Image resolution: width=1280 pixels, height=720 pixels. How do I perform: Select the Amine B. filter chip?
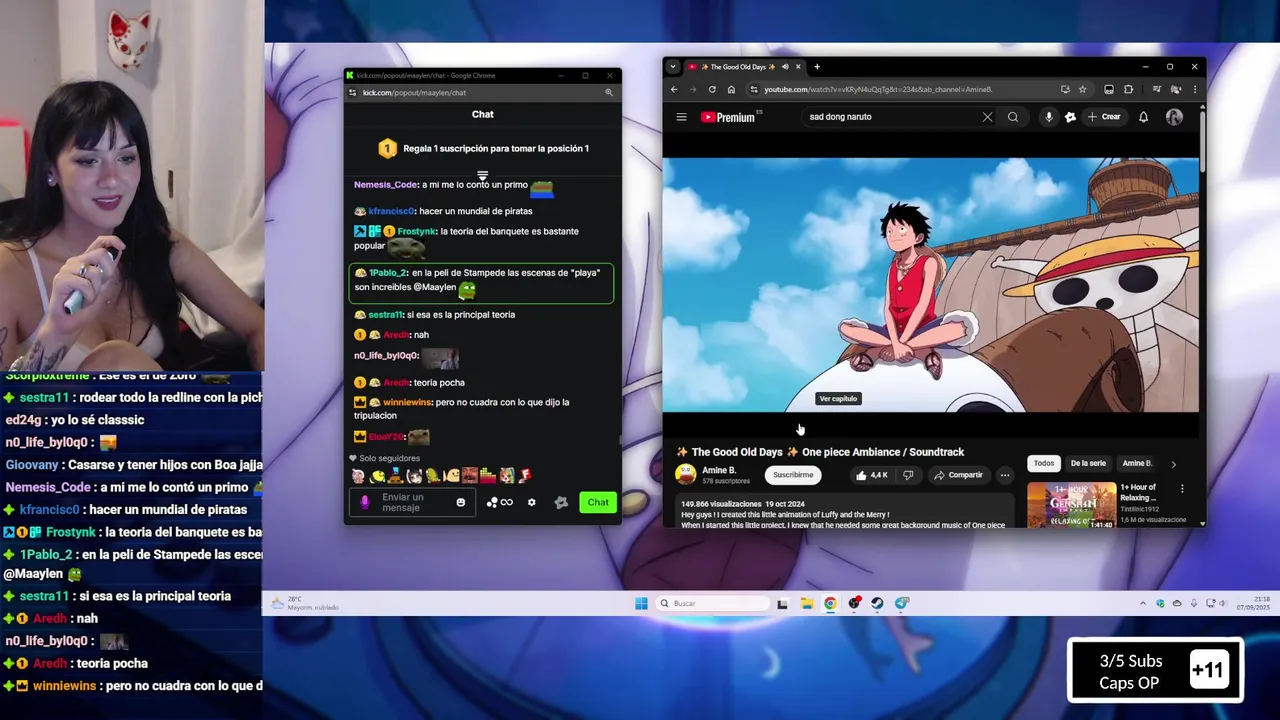[x=1136, y=463]
